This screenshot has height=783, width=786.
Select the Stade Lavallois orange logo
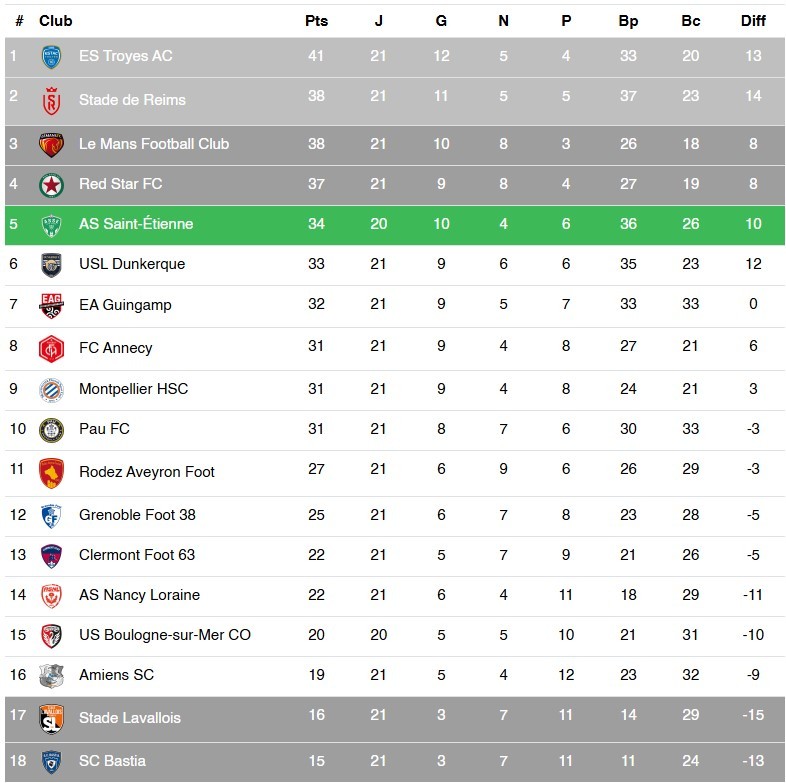(x=51, y=718)
